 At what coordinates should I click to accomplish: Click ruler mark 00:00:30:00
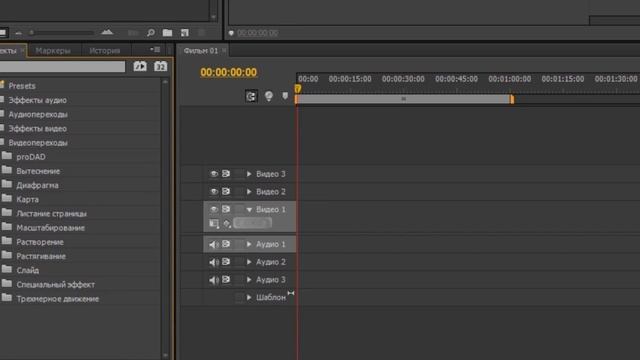(403, 79)
